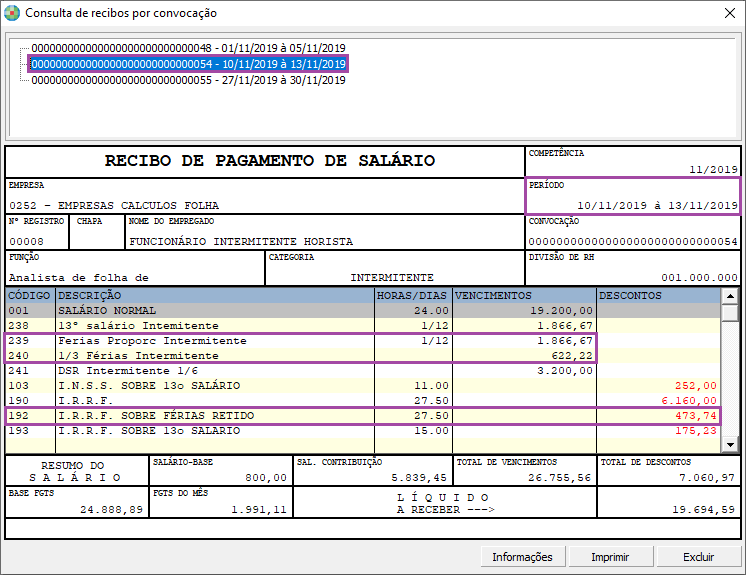Click FGTS do mês value 1.991,11
The image size is (746, 575).
pyautogui.click(x=259, y=510)
